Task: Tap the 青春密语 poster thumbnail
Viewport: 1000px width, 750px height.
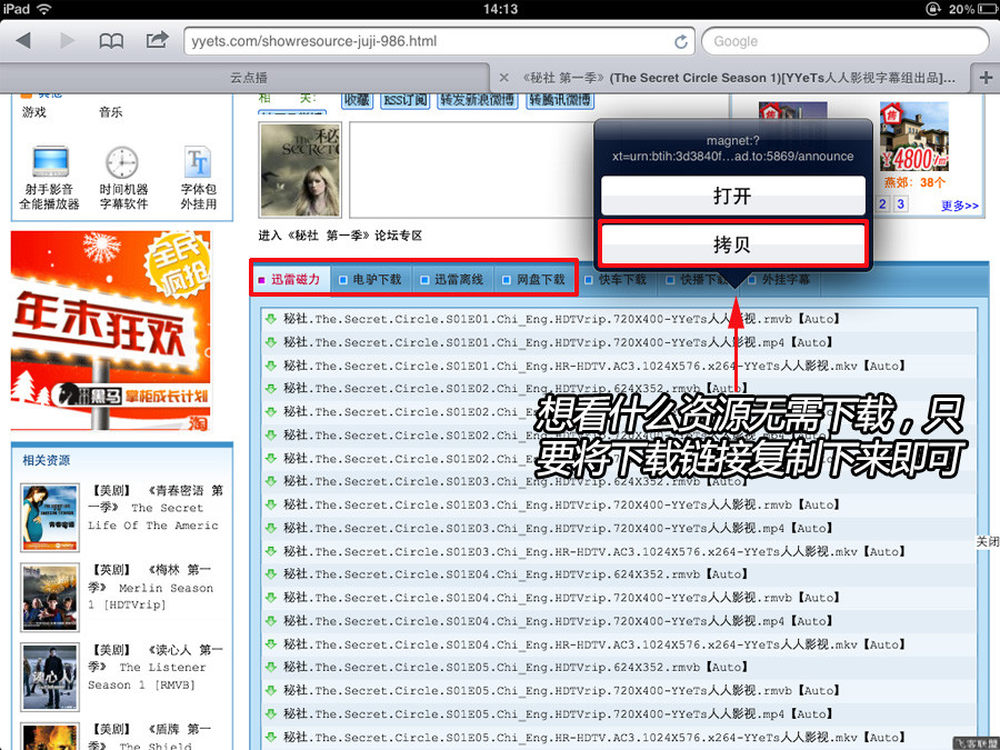Action: (x=50, y=517)
